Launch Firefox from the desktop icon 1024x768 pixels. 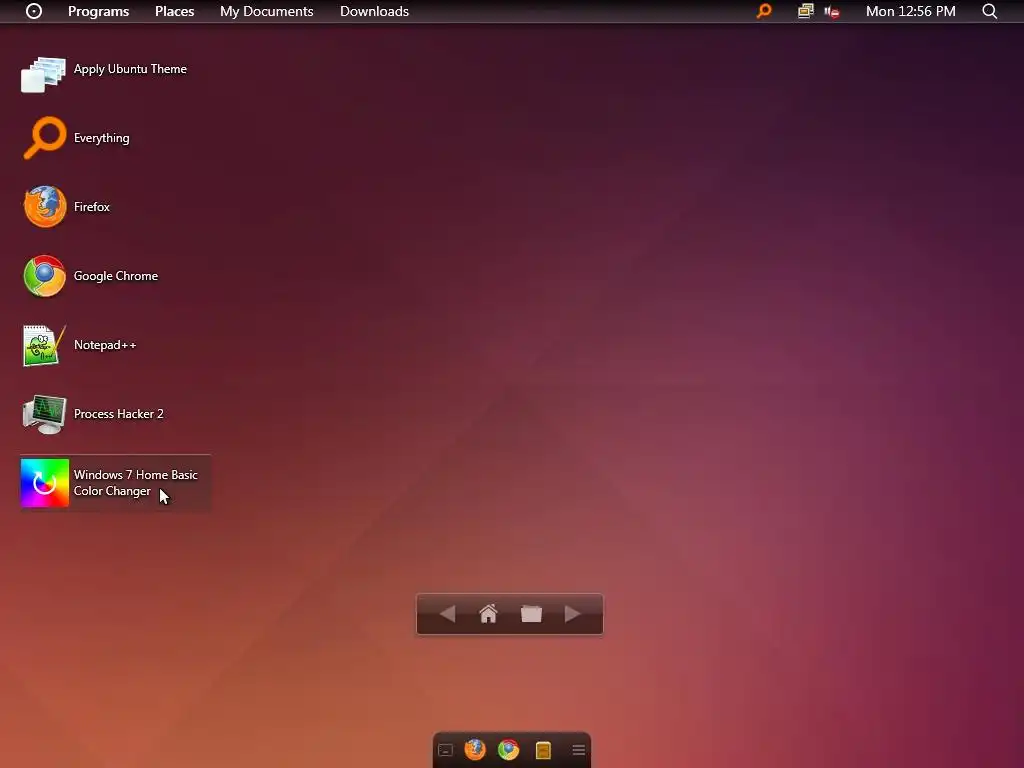[x=44, y=206]
